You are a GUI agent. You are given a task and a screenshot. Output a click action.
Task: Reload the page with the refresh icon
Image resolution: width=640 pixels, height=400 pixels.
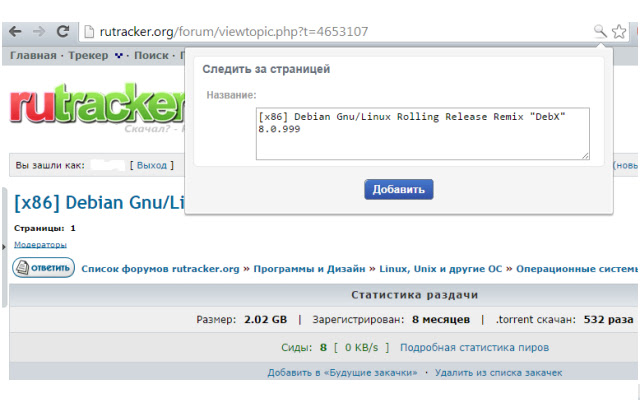(62, 31)
